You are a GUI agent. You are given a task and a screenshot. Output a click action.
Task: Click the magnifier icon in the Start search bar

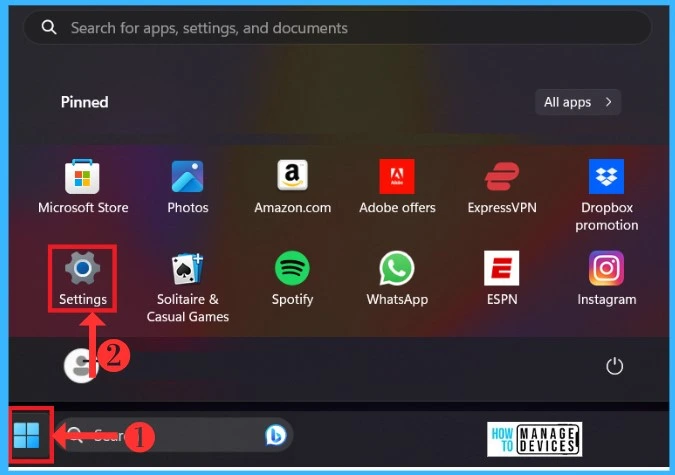(49, 28)
